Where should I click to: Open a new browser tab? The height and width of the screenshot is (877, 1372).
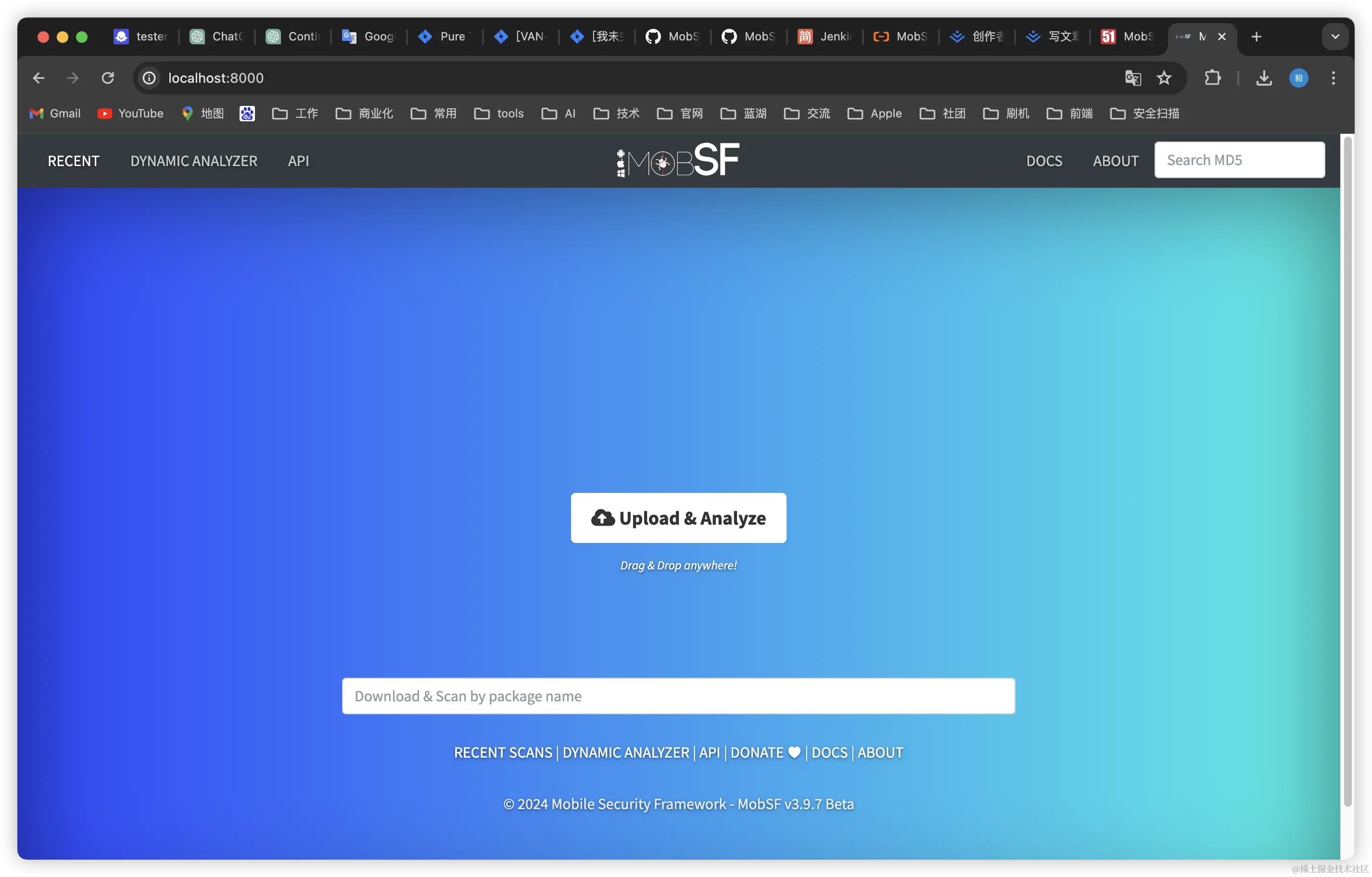pos(1257,37)
